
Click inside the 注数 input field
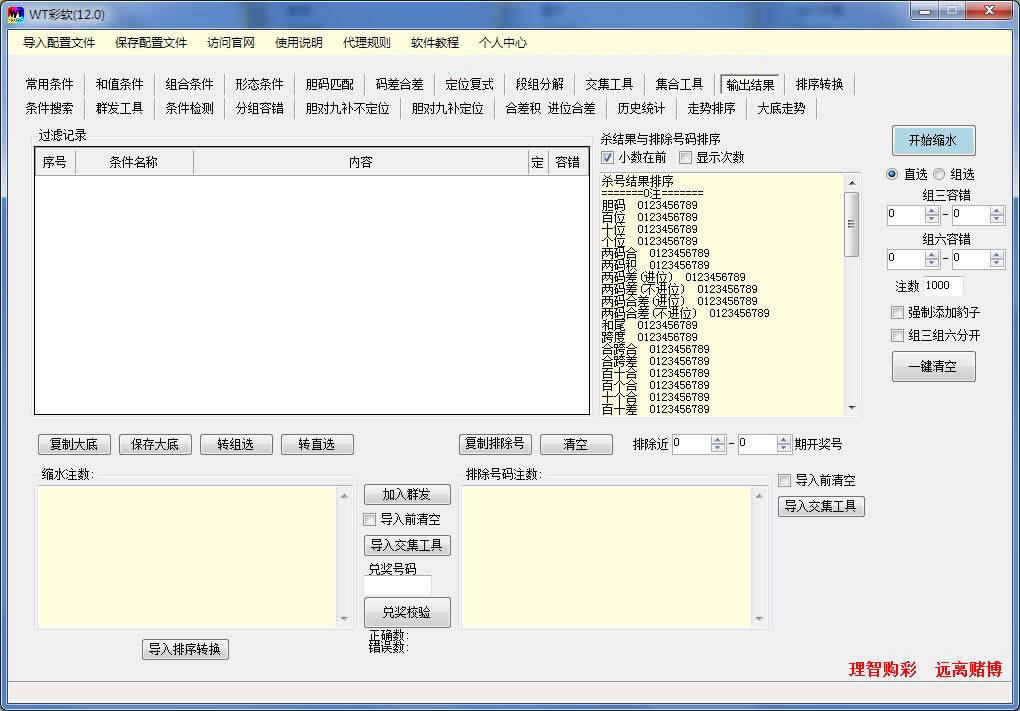pos(944,286)
